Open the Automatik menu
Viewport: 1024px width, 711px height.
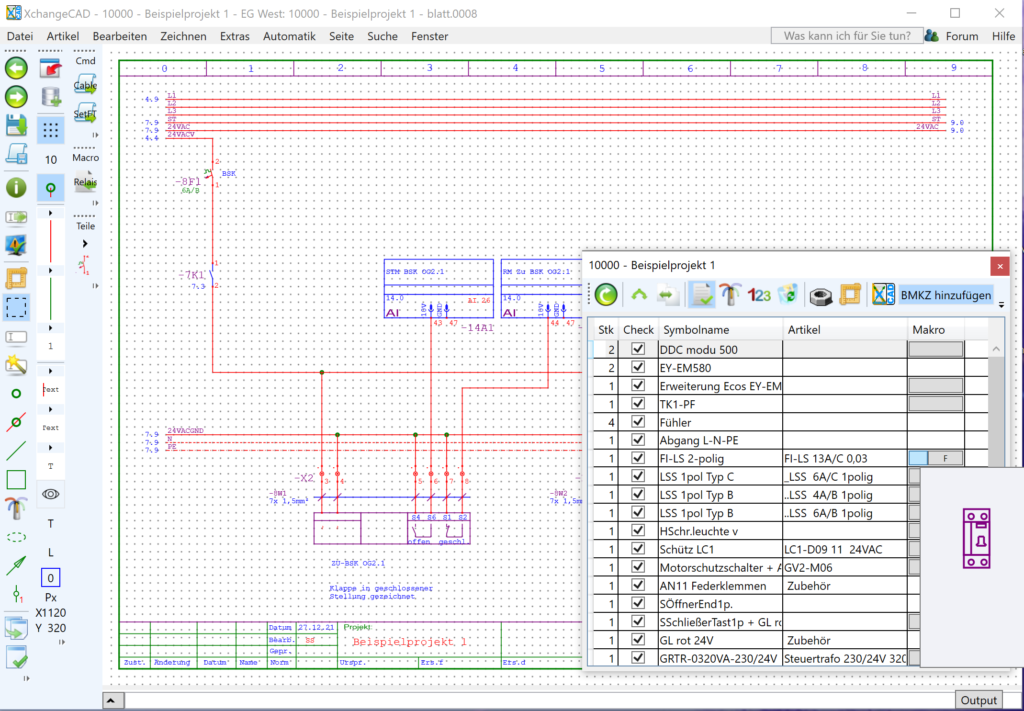pos(289,36)
